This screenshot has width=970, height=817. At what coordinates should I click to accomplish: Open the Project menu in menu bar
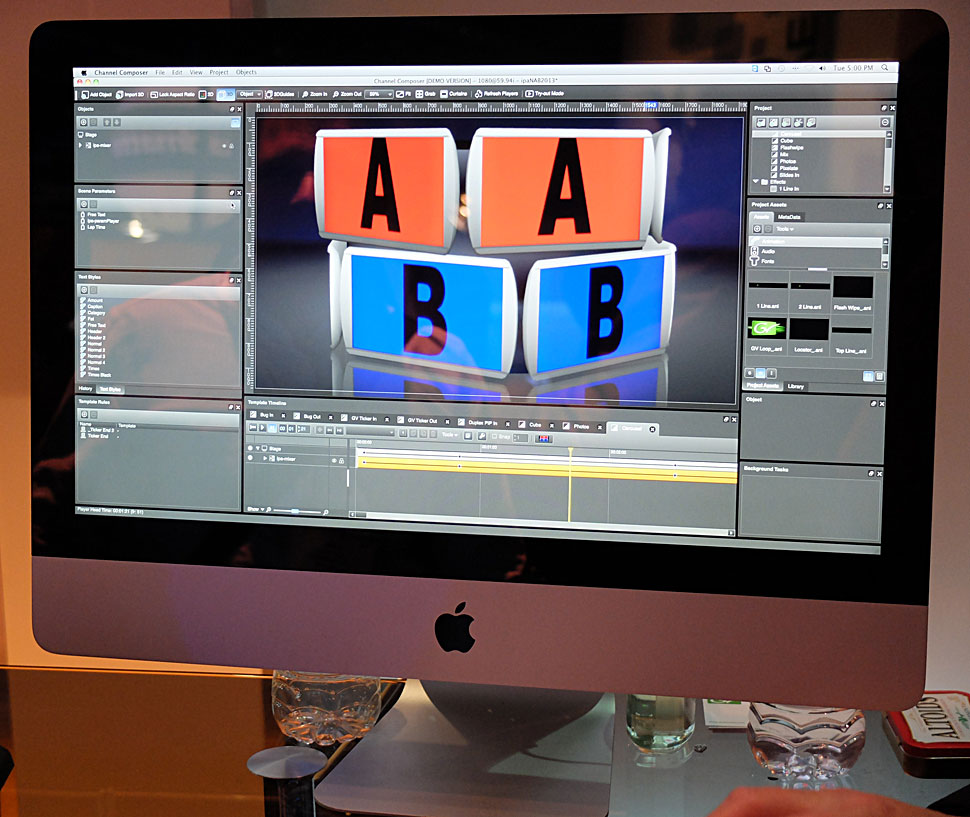pyautogui.click(x=218, y=72)
